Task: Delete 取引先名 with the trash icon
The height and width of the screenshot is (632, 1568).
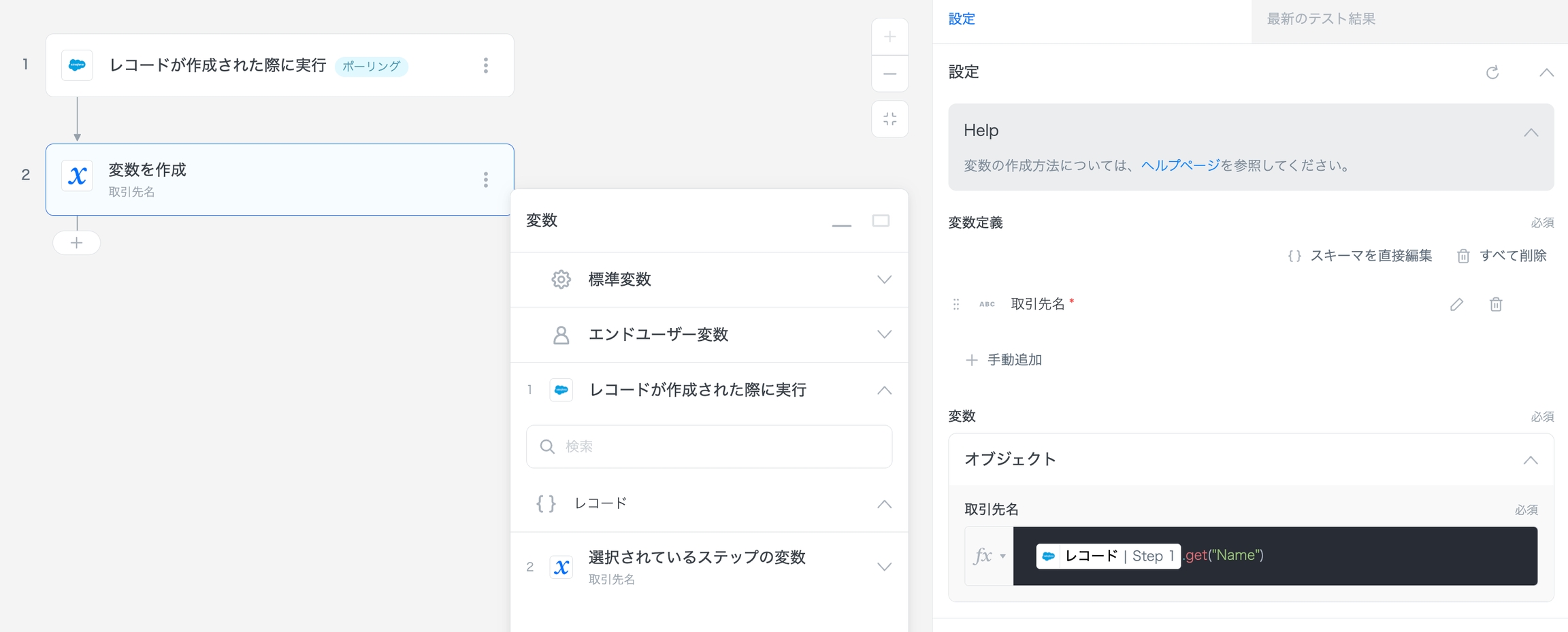Action: click(1495, 304)
